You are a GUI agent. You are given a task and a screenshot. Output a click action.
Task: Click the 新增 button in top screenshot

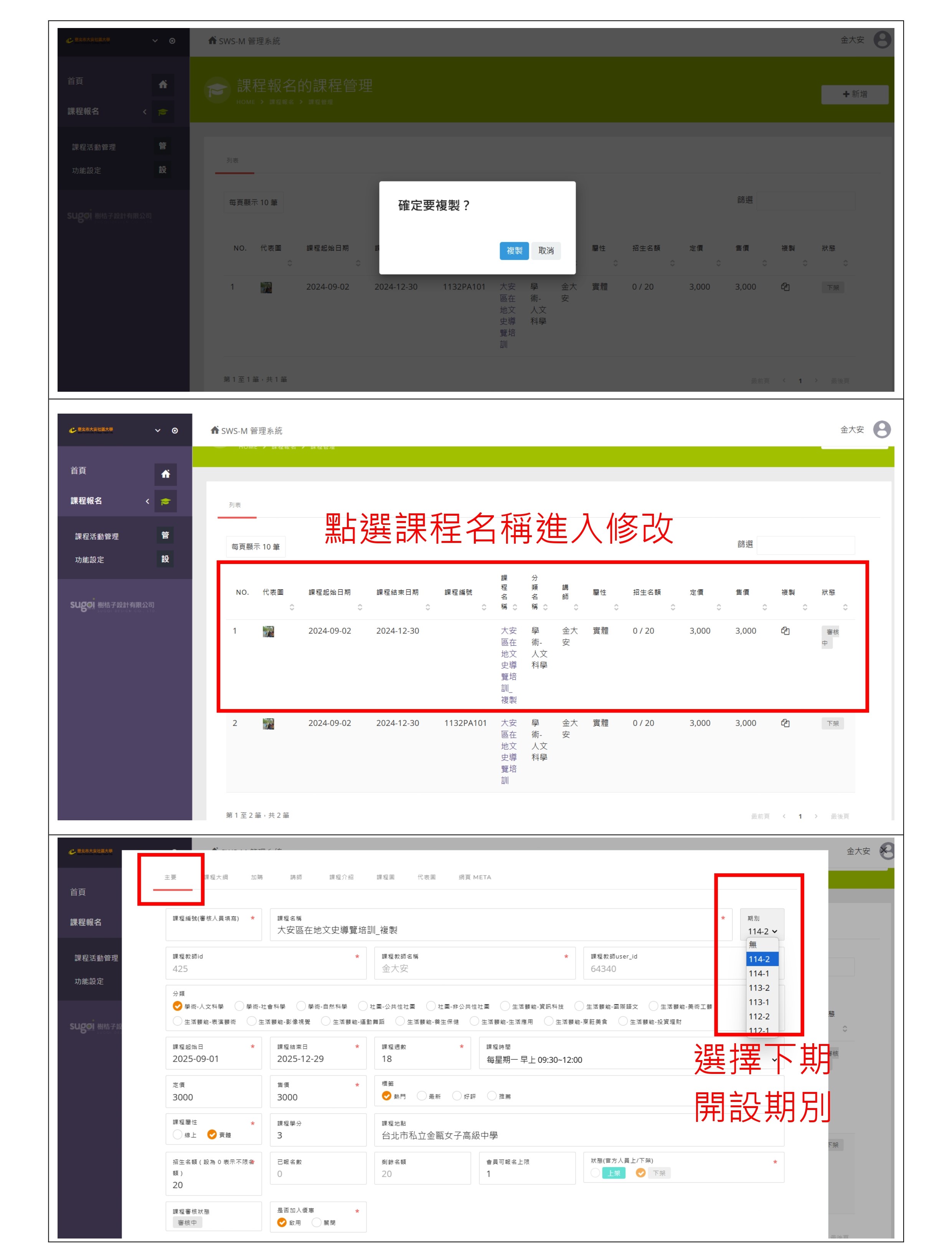855,94
